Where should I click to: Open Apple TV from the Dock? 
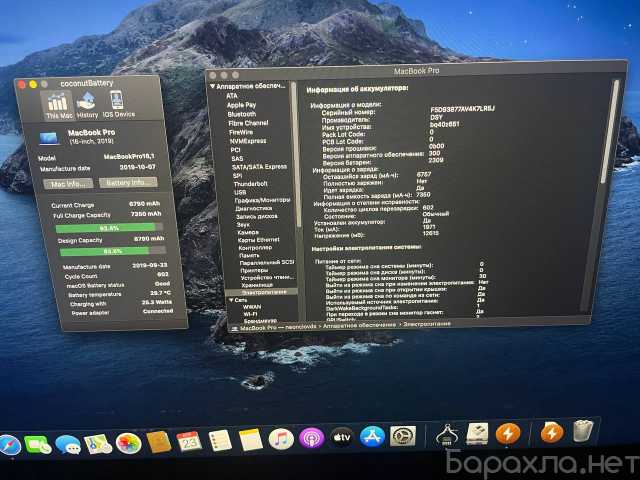[x=342, y=438]
